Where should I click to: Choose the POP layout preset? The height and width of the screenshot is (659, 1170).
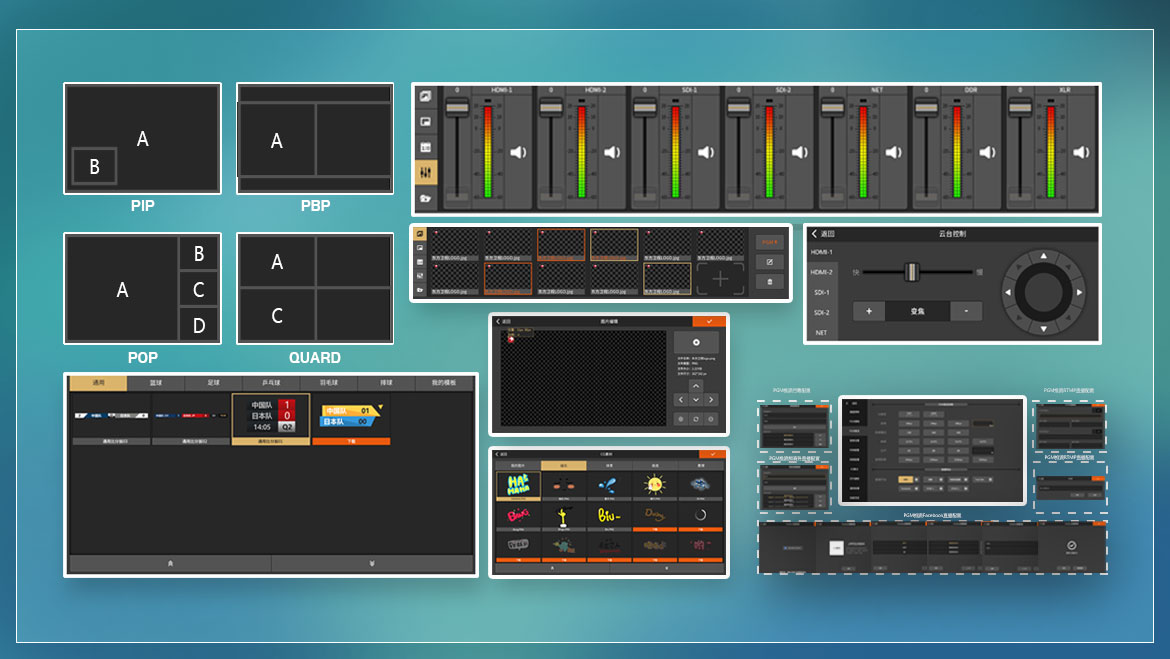tap(142, 289)
